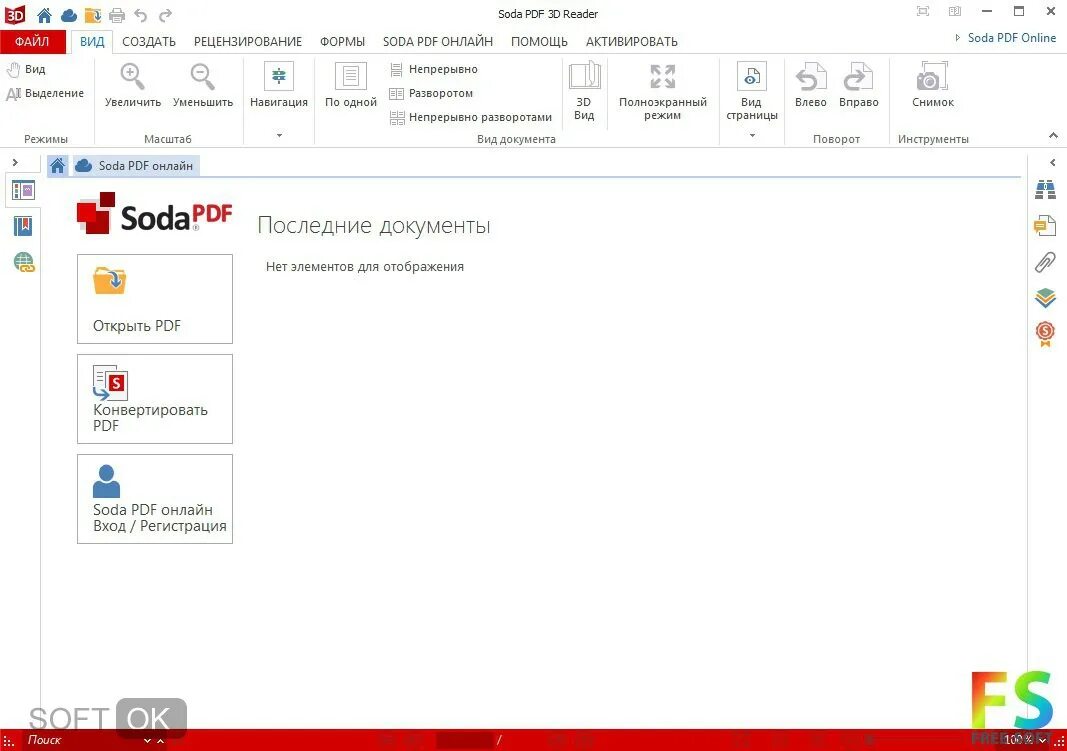
Task: Expand the Навигация dropdown arrow
Action: click(x=279, y=135)
